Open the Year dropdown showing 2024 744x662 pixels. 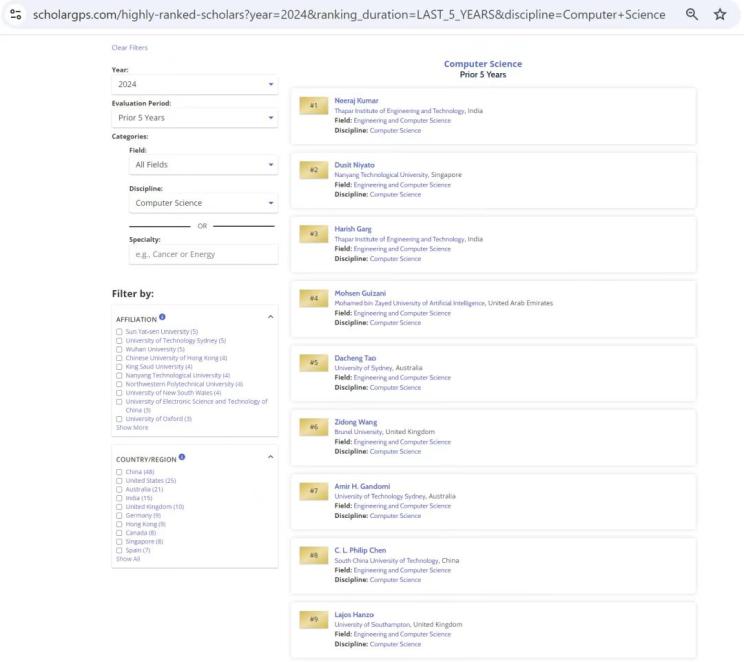195,84
